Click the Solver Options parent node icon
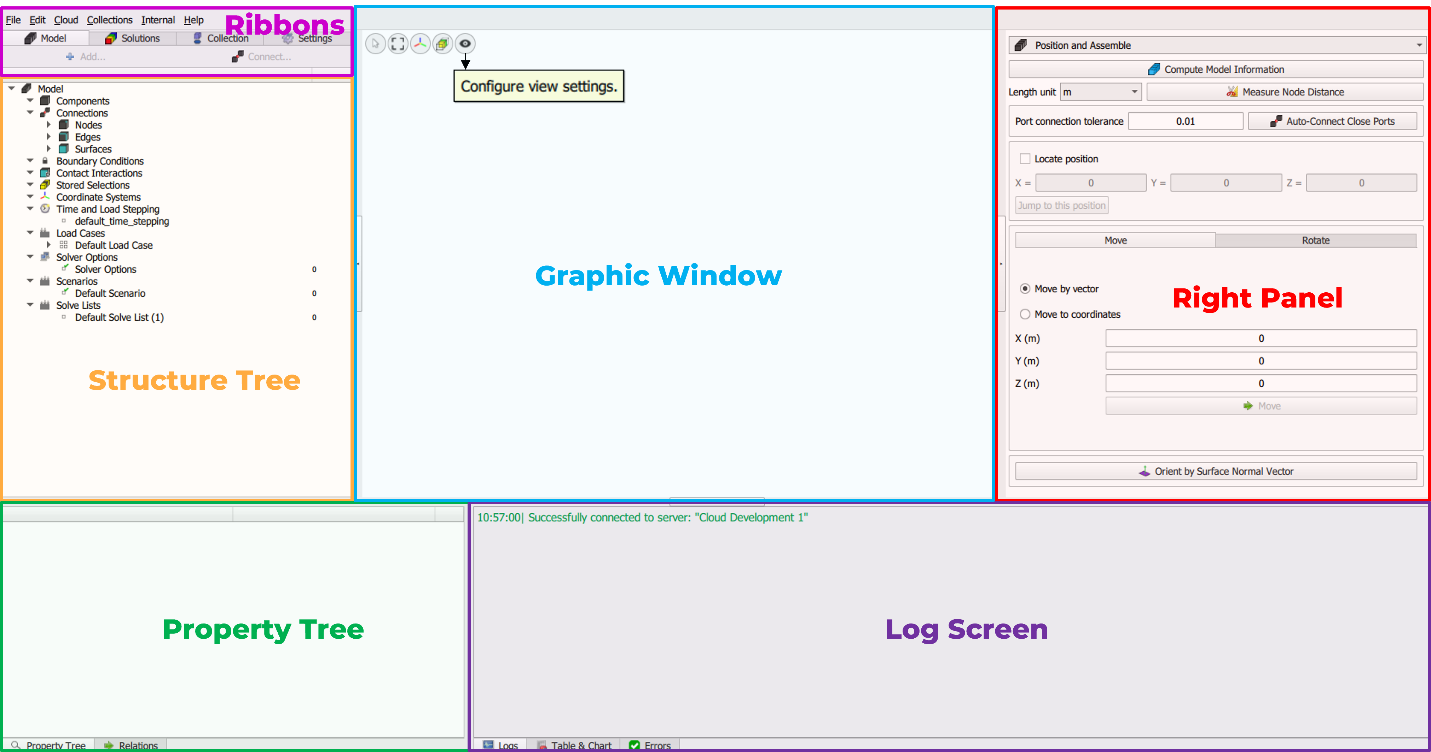1431x752 pixels. 45,257
